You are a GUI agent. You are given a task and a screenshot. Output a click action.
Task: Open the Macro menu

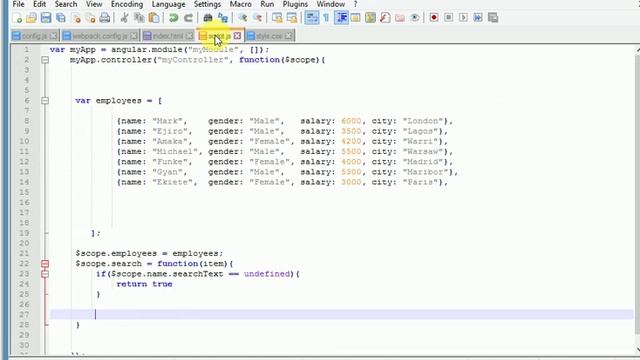(240, 4)
